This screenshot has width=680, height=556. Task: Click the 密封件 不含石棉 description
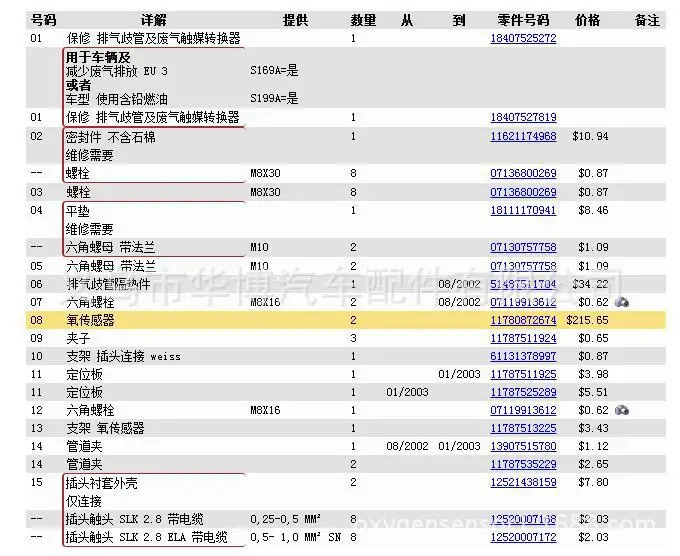pyautogui.click(x=111, y=137)
